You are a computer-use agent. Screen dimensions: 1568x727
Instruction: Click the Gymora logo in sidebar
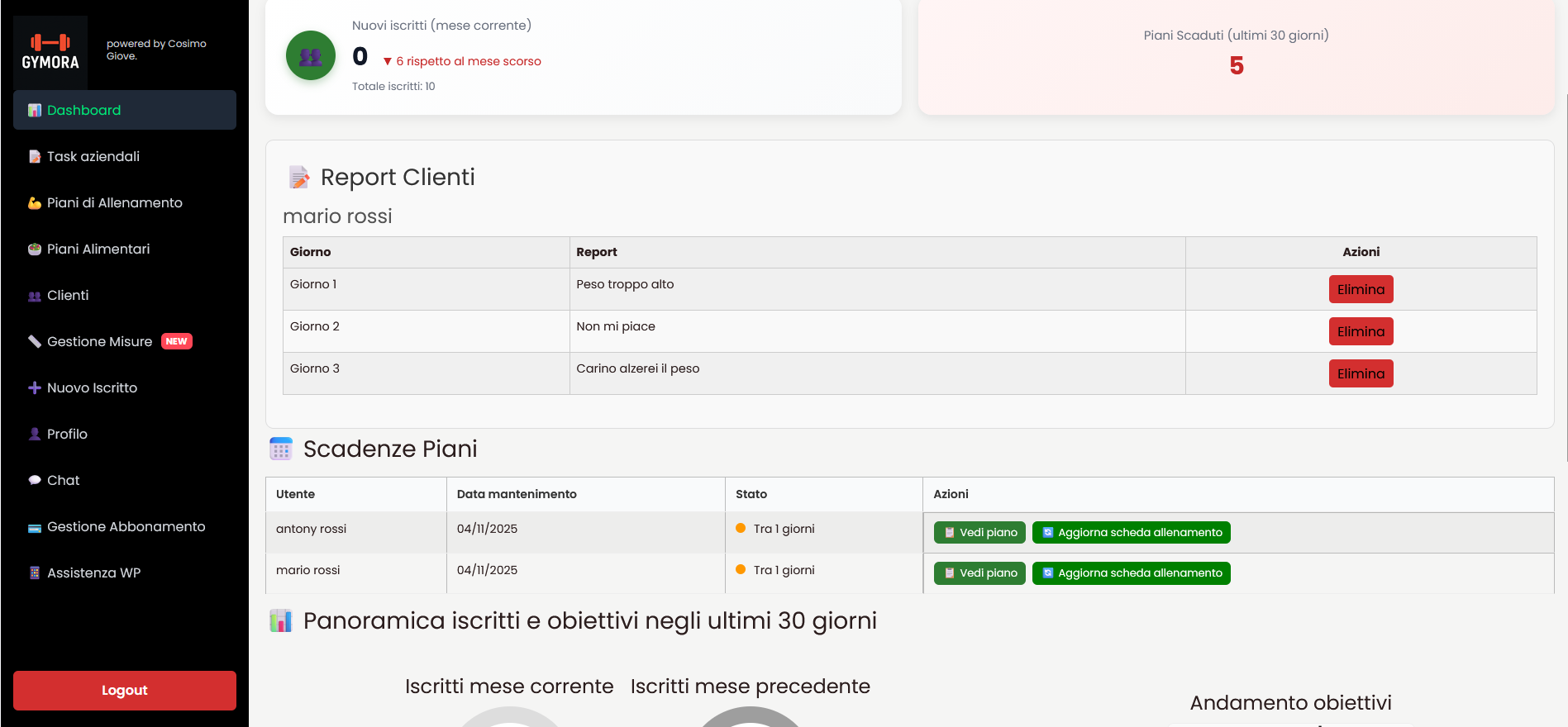pyautogui.click(x=50, y=52)
